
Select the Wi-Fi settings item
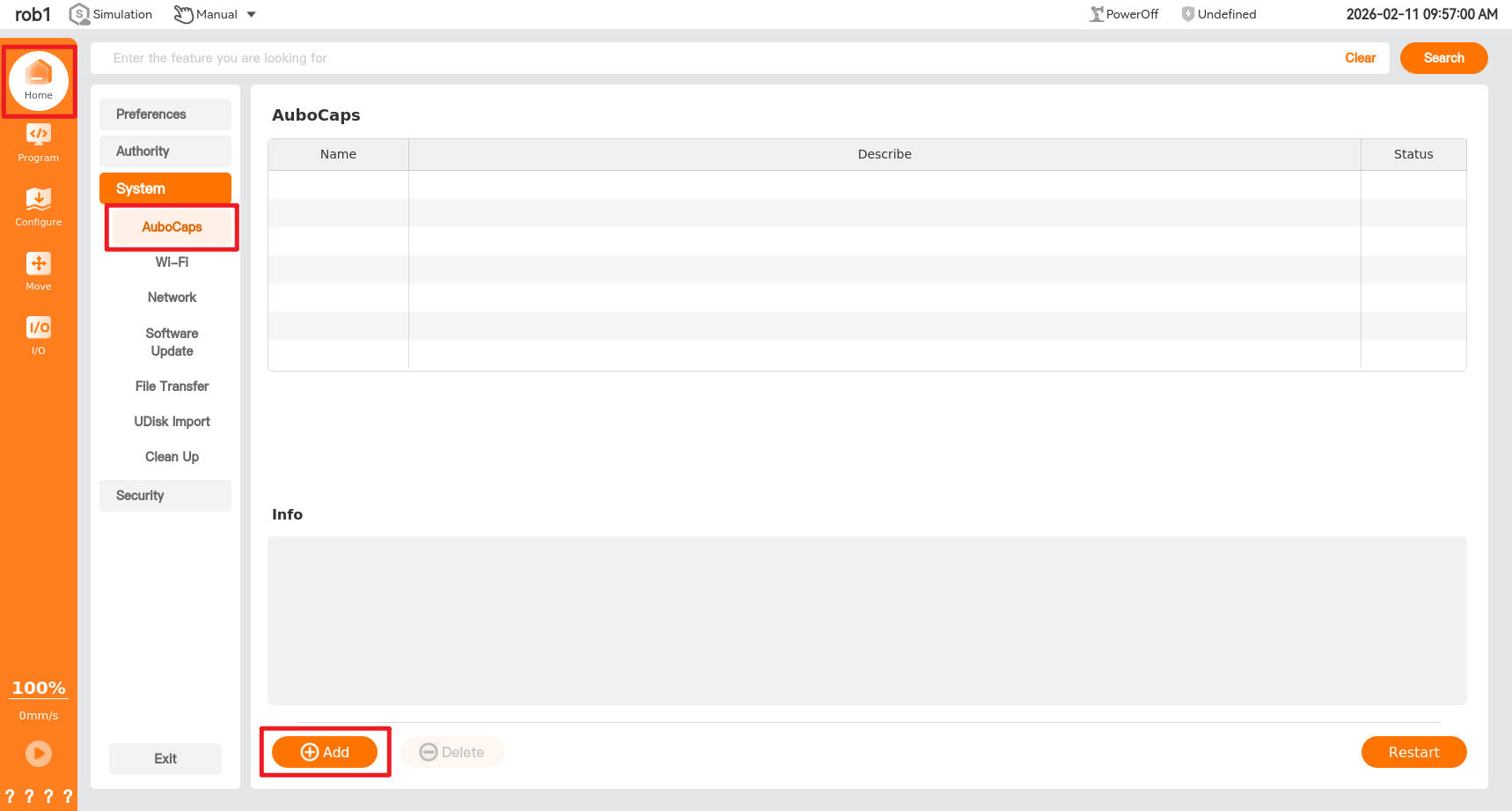tap(172, 262)
